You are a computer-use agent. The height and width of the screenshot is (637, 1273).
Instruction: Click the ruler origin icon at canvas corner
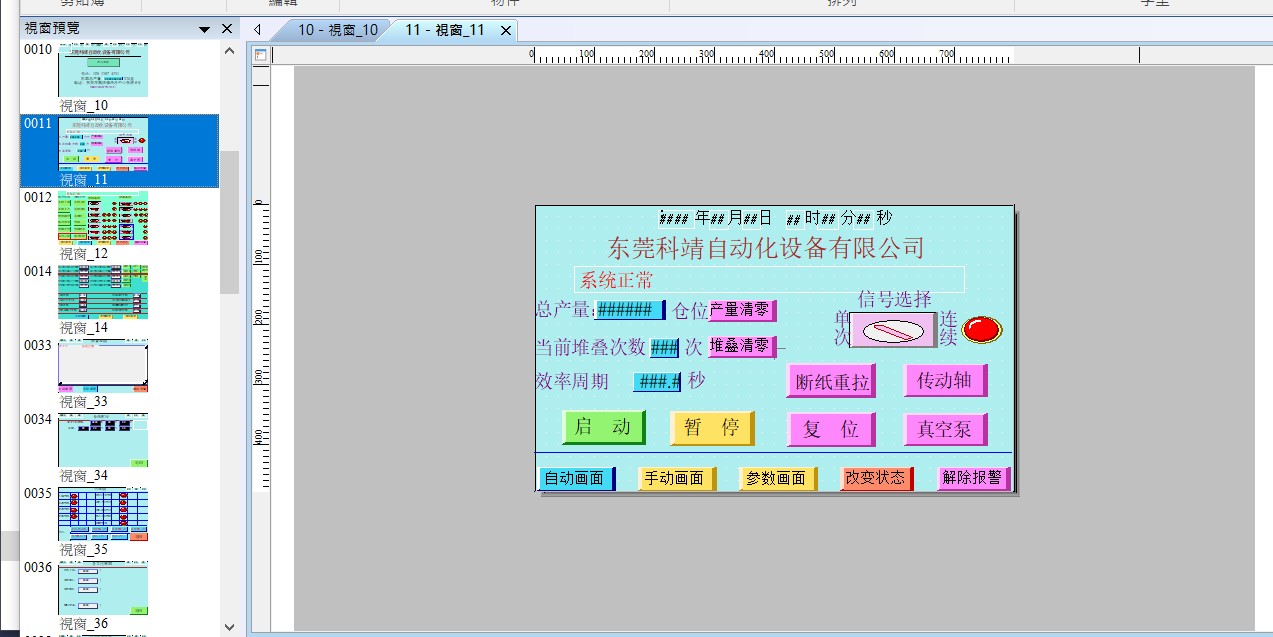tap(261, 55)
